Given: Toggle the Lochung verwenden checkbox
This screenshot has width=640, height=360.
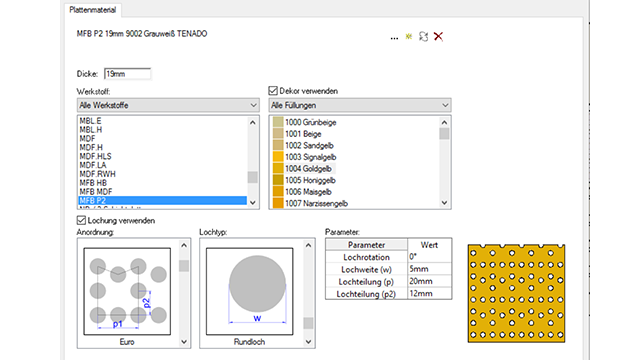Looking at the screenshot, I should pos(81,220).
